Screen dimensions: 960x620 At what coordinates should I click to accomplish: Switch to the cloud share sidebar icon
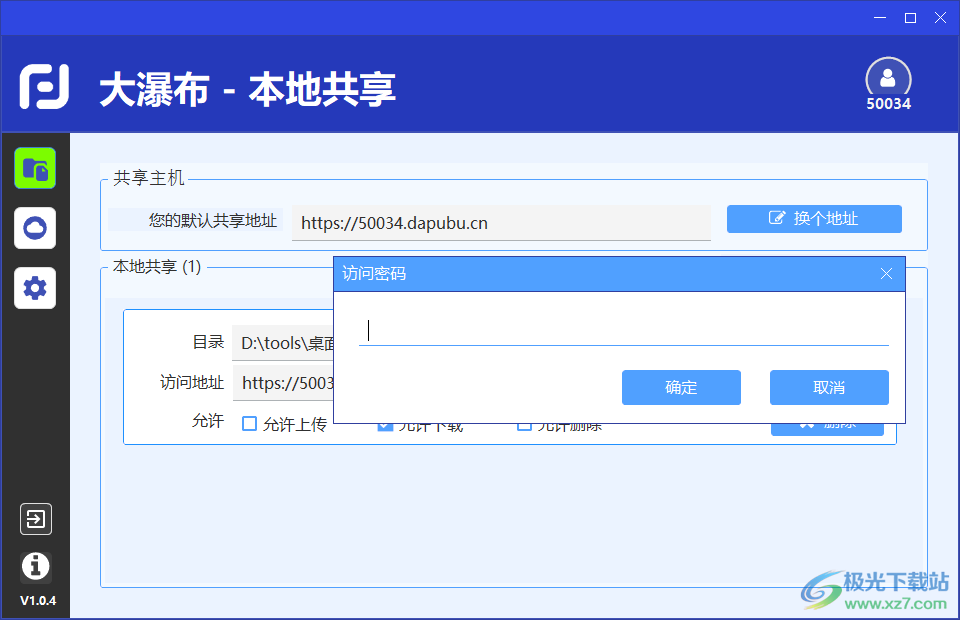[x=35, y=228]
